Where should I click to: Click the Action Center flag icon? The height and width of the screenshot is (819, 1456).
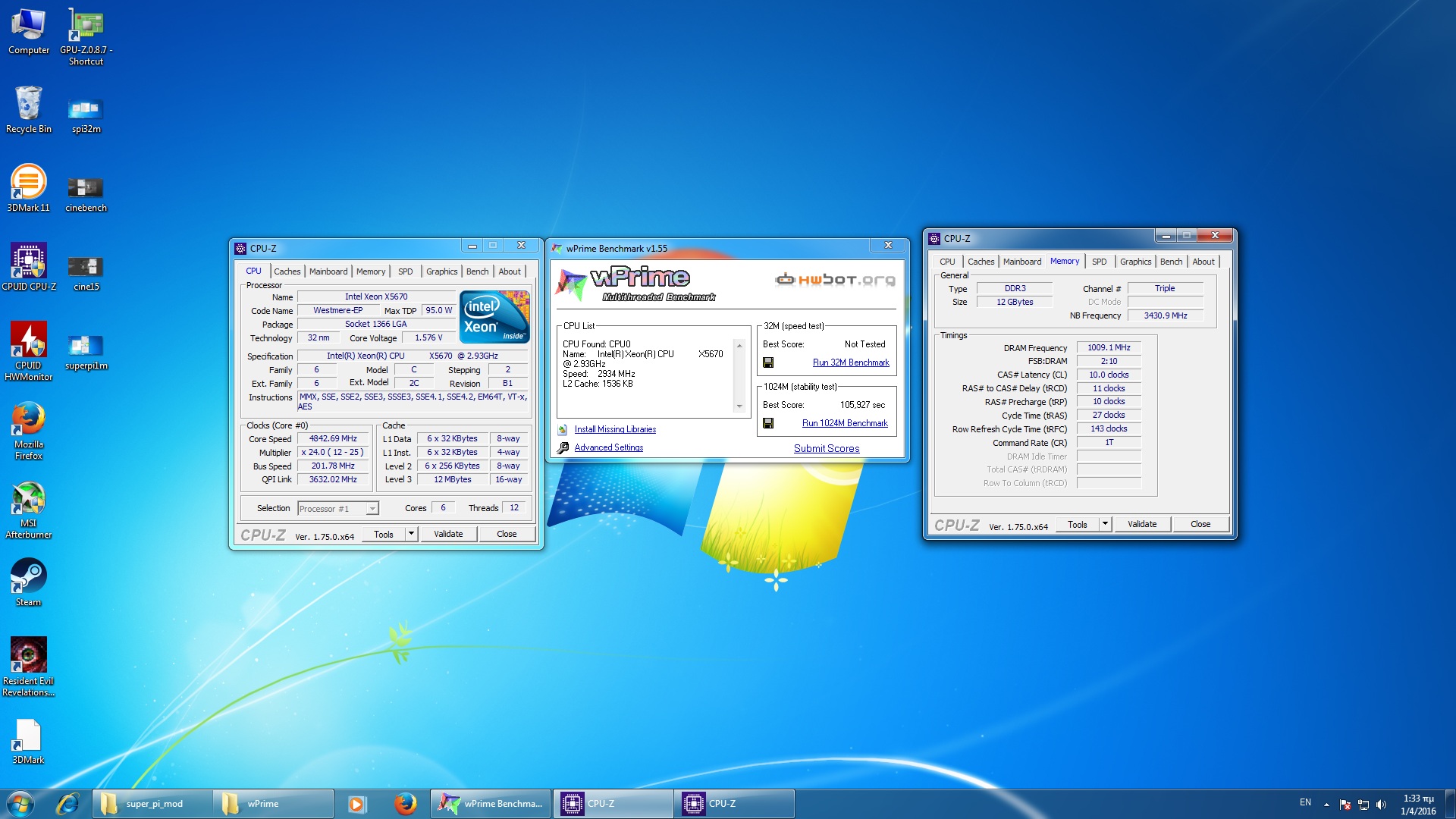coord(1345,805)
